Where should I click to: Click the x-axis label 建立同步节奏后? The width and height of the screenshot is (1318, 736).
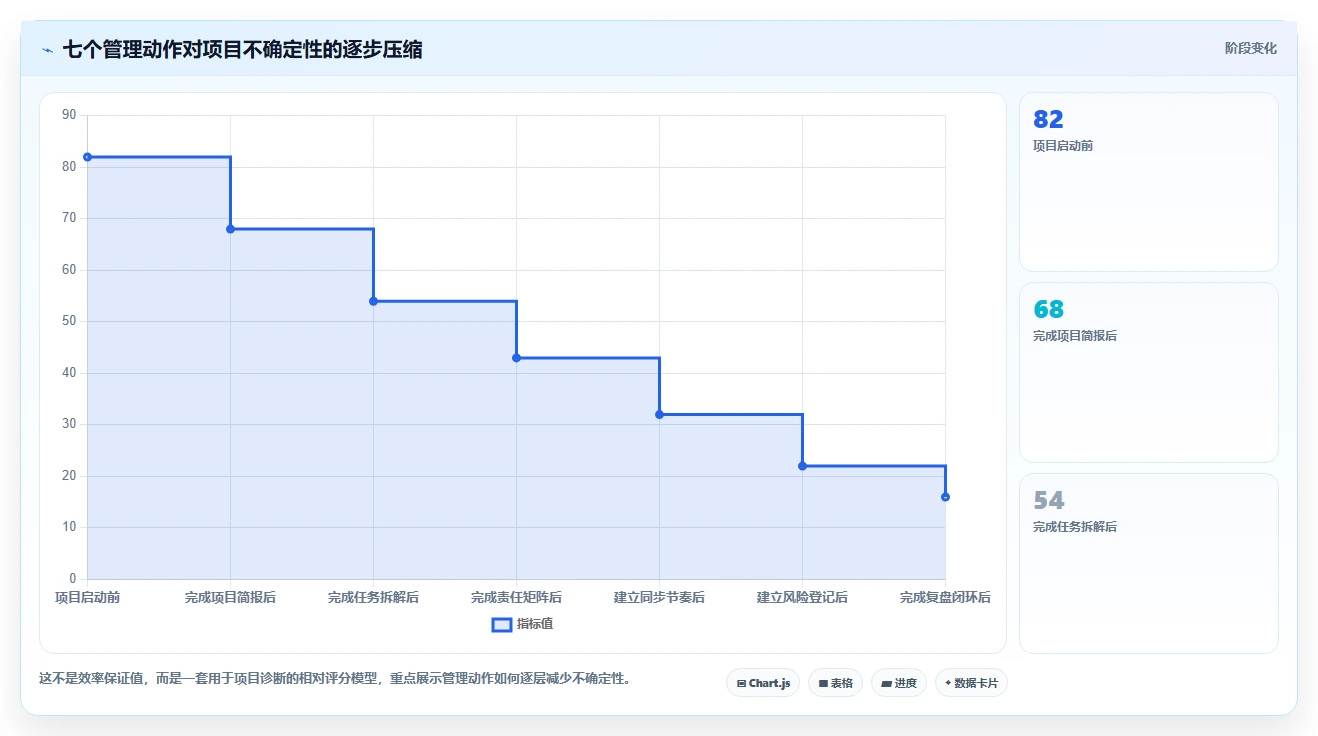pyautogui.click(x=659, y=597)
